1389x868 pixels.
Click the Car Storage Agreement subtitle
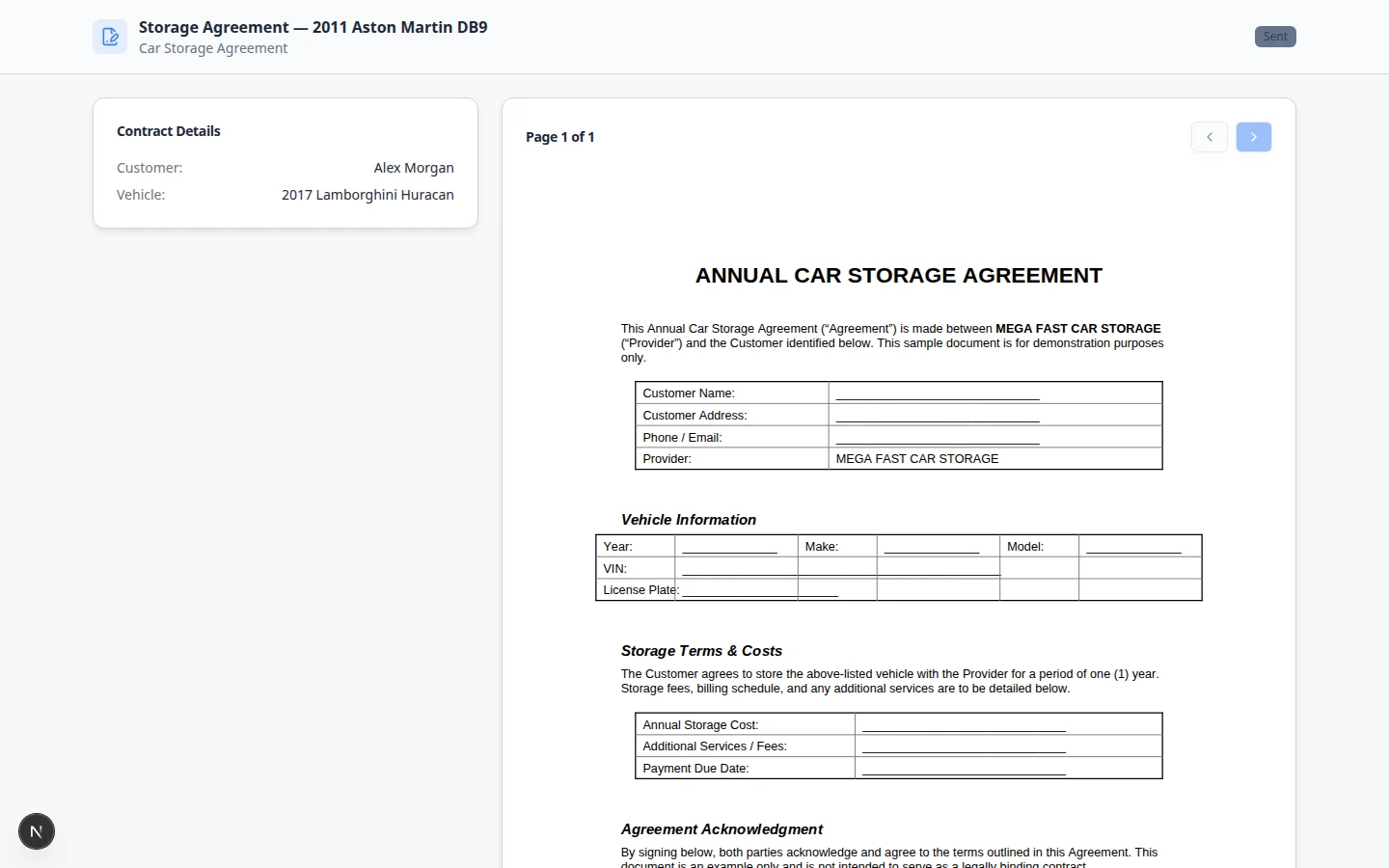pyautogui.click(x=213, y=48)
